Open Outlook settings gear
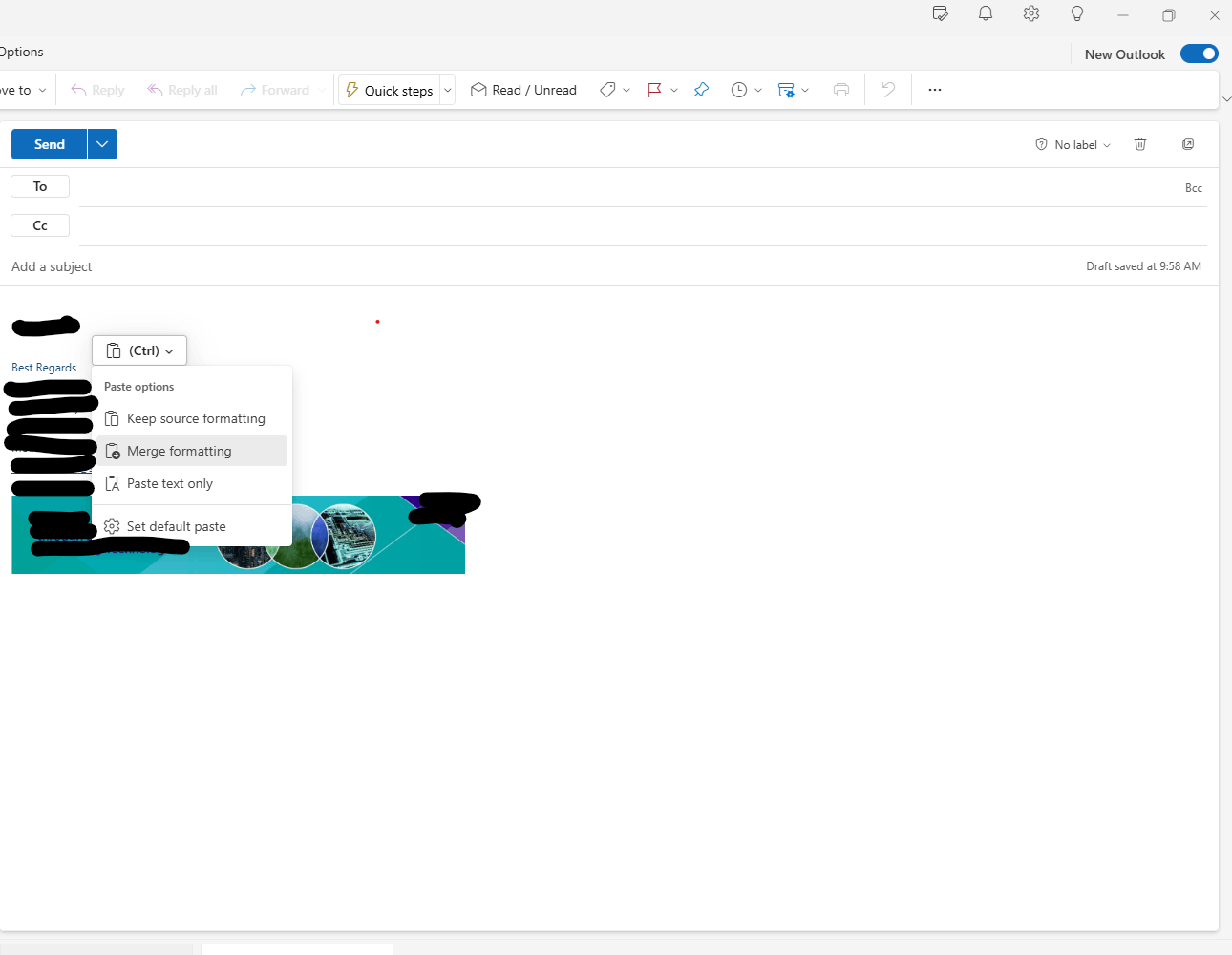1232x955 pixels. 1031,13
